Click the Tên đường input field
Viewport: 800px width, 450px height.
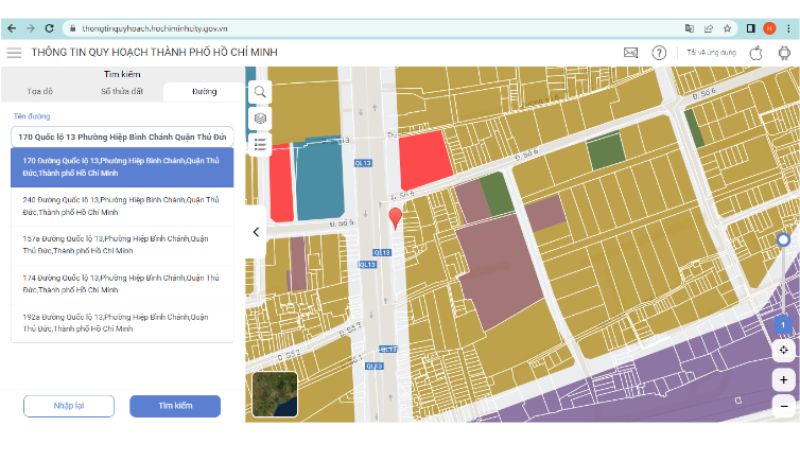pyautogui.click(x=122, y=137)
